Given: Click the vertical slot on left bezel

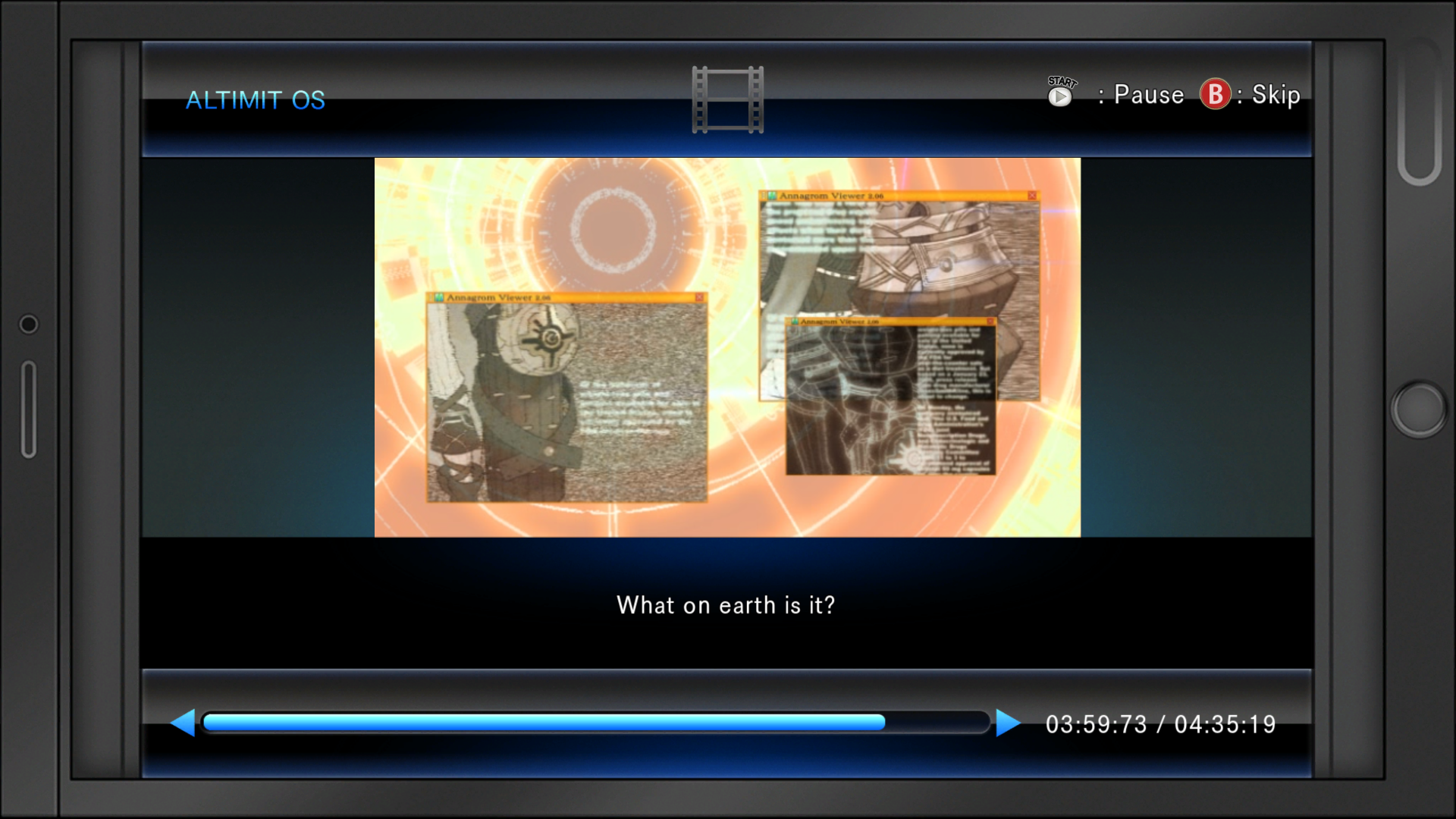Looking at the screenshot, I should click(29, 409).
